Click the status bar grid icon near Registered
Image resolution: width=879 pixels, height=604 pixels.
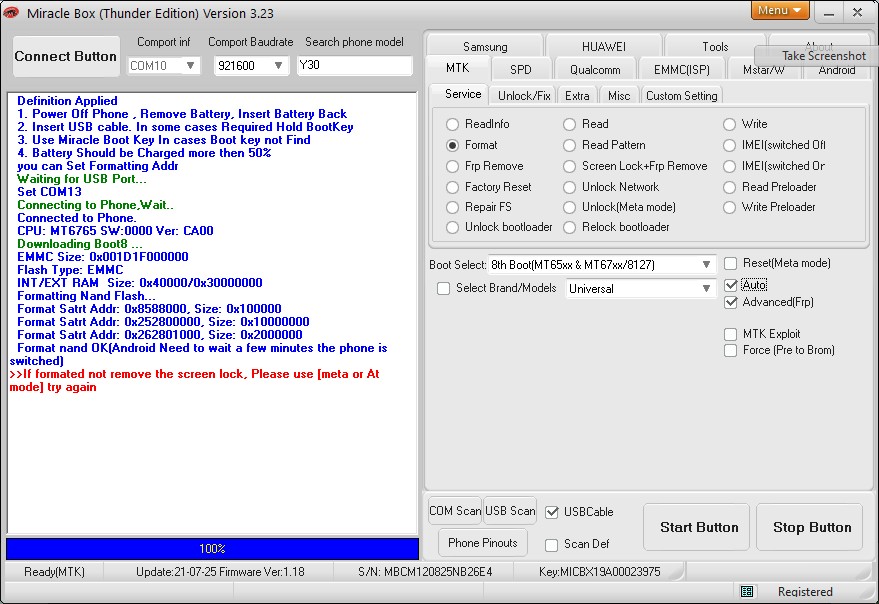(747, 591)
